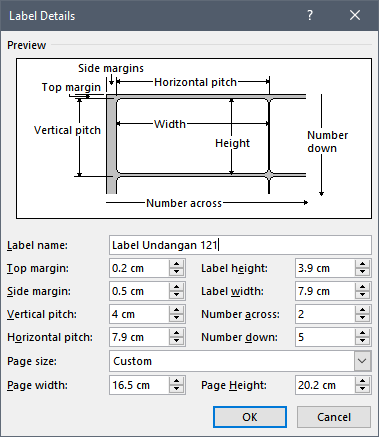Increase Top margin with up arrow
This screenshot has width=379, height=437.
pyautogui.click(x=177, y=264)
